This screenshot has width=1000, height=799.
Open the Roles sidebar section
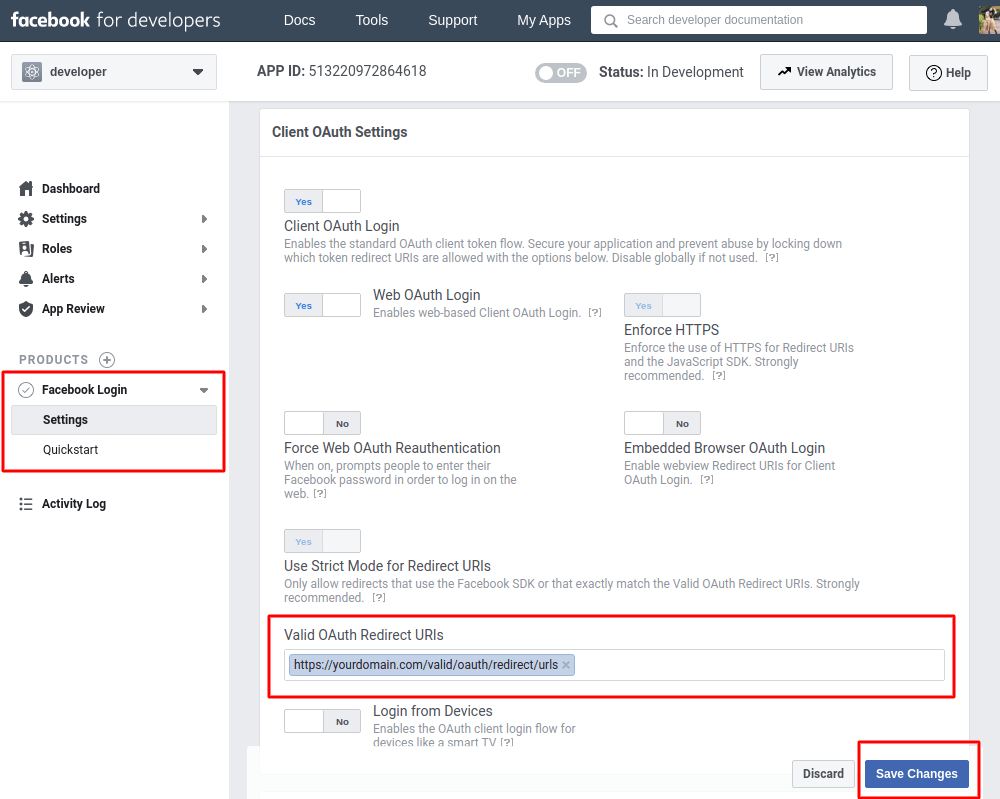58,248
